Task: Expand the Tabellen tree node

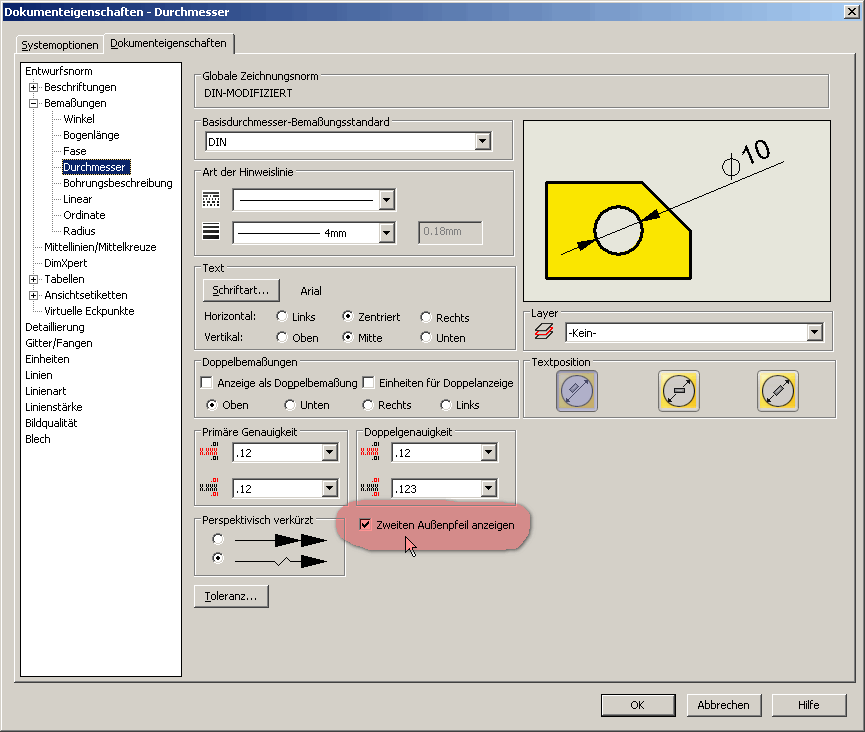Action: click(x=33, y=279)
